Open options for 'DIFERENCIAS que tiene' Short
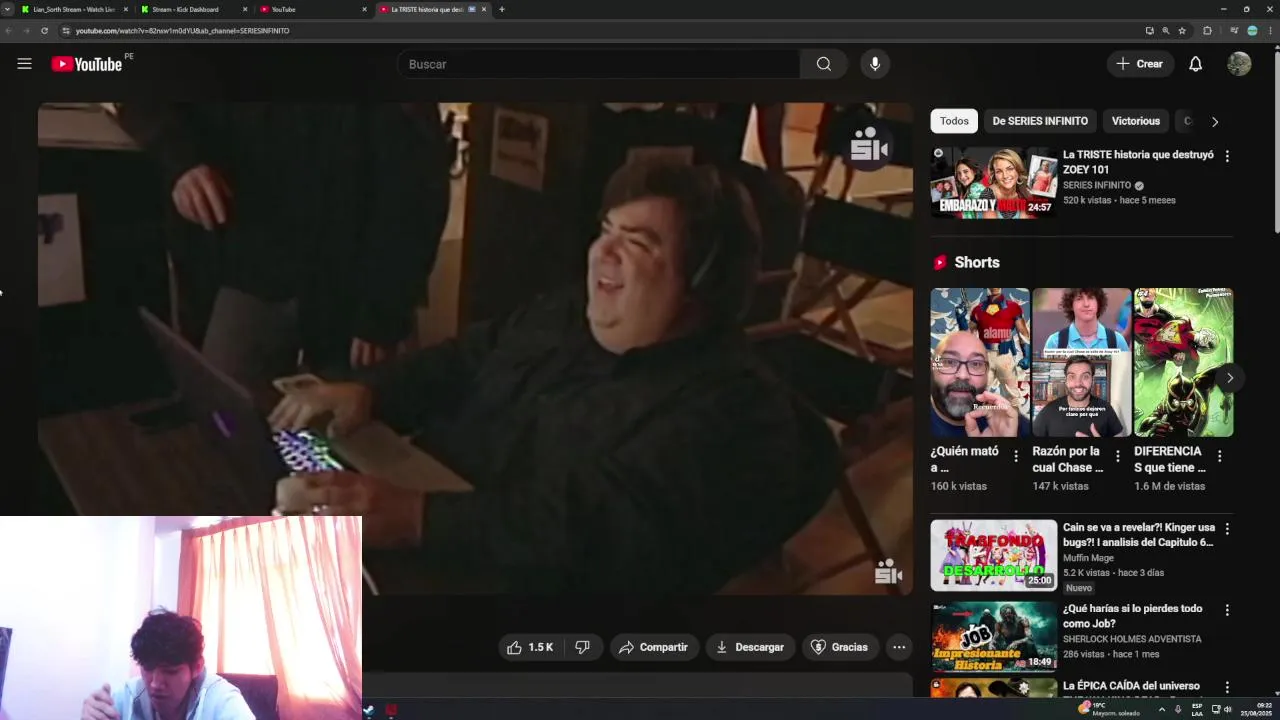This screenshot has width=1280, height=720. pos(1219,456)
